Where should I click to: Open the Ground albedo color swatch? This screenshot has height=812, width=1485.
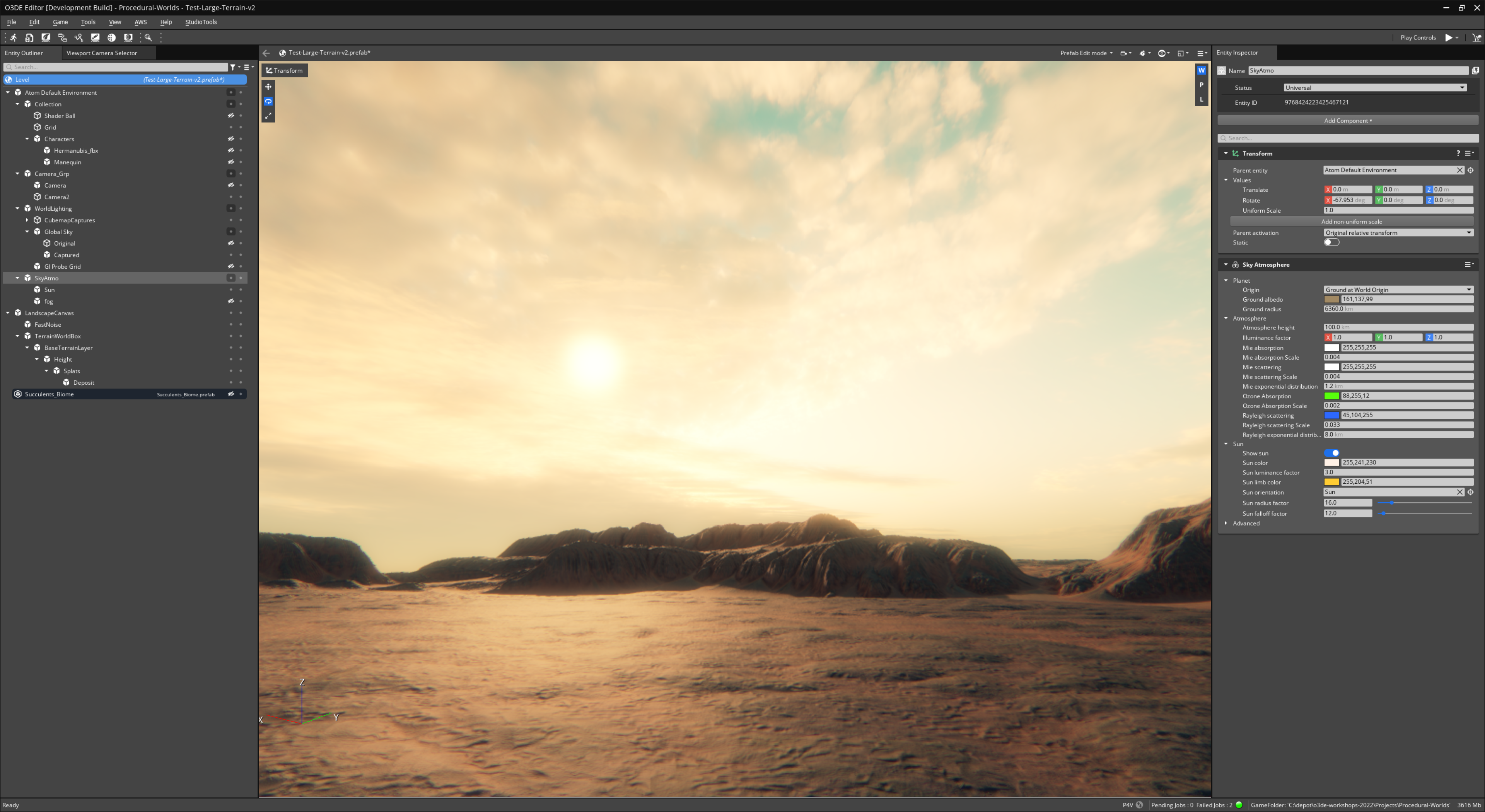pyautogui.click(x=1331, y=300)
